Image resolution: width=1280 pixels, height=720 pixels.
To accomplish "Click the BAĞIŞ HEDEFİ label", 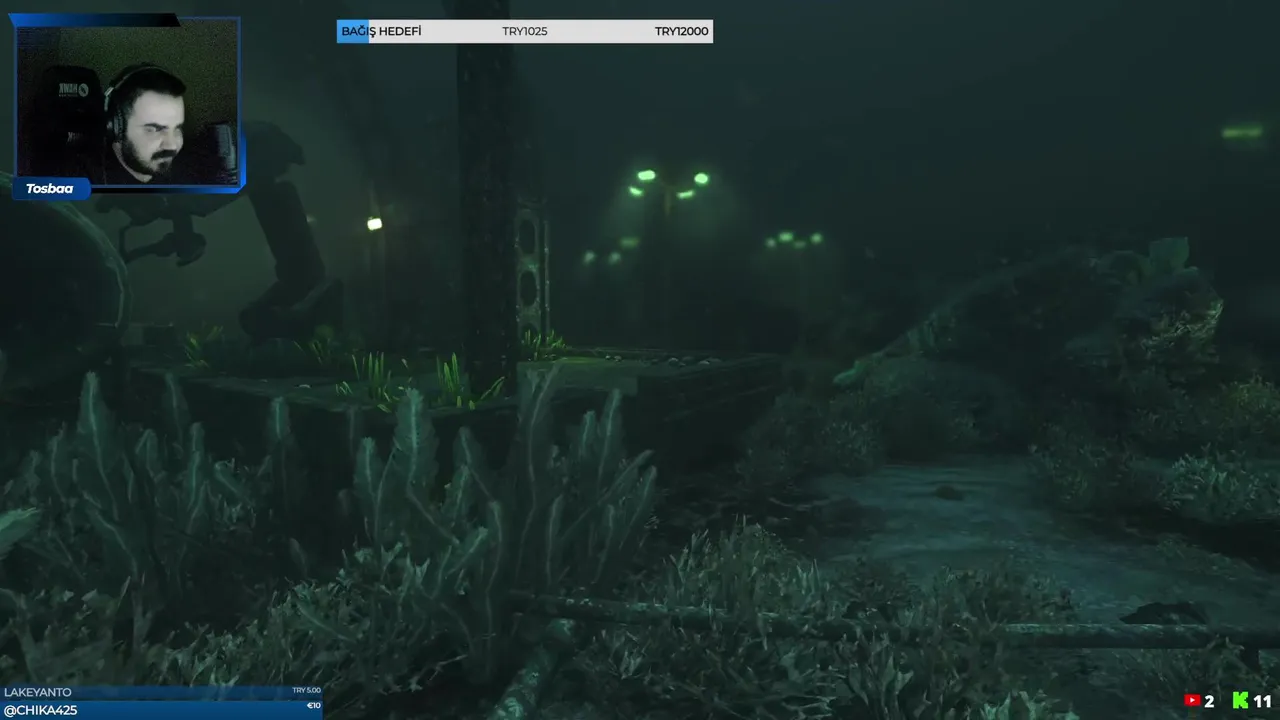I will 381,31.
